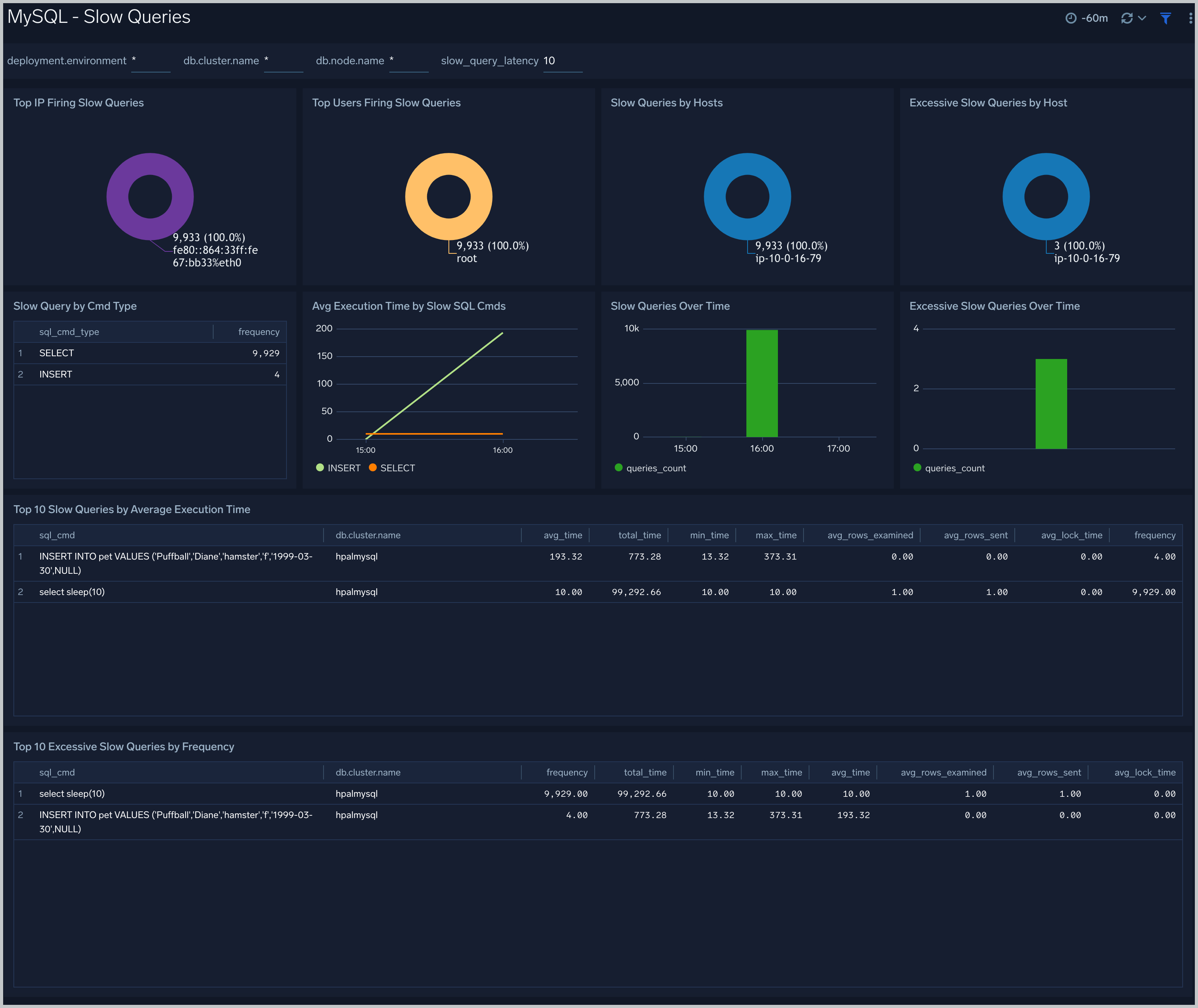This screenshot has width=1198, height=1008.
Task: Sort Excessive Frequency table by total_time
Action: click(x=645, y=773)
